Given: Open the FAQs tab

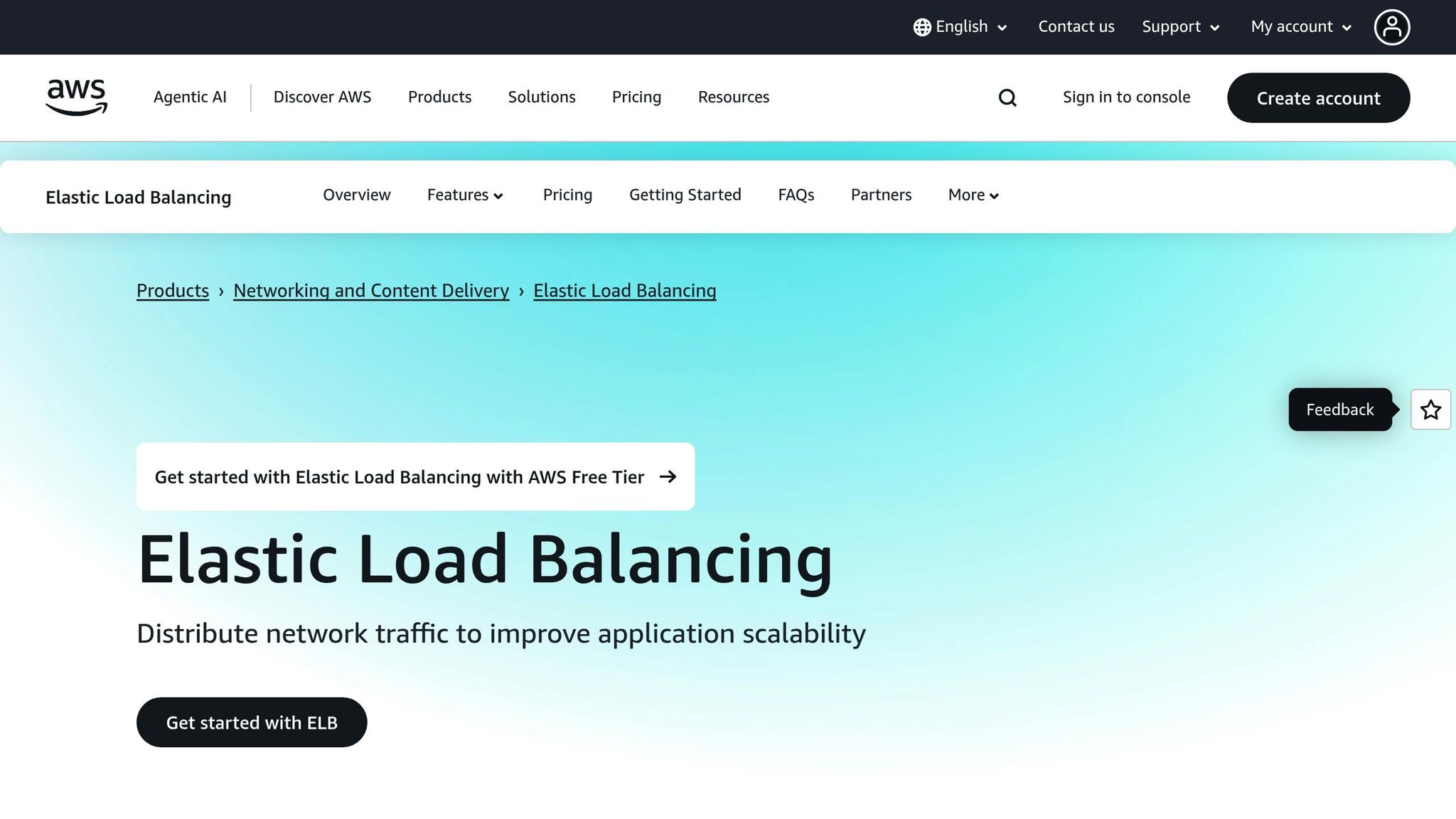Looking at the screenshot, I should [796, 195].
